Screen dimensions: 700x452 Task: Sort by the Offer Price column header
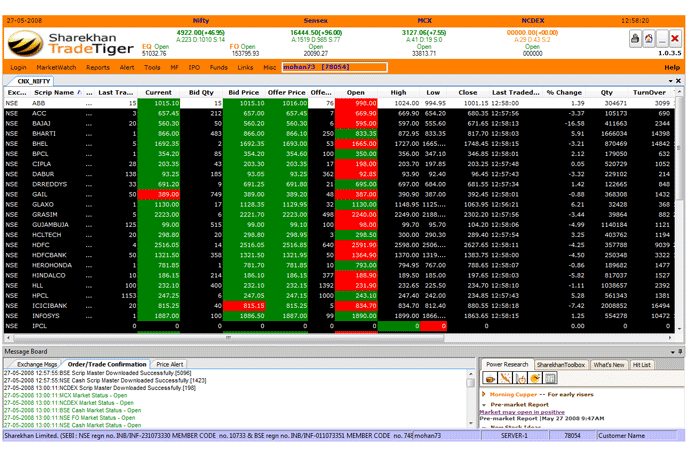[x=287, y=92]
